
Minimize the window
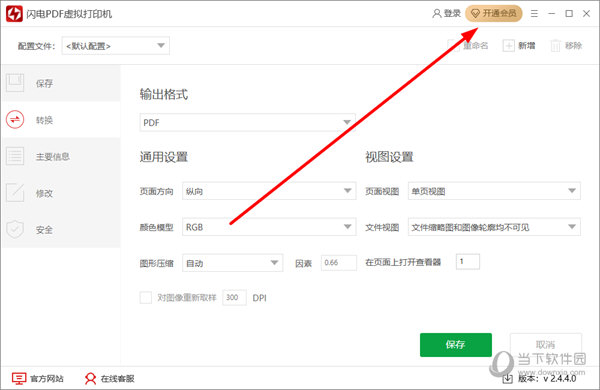pyautogui.click(x=551, y=14)
